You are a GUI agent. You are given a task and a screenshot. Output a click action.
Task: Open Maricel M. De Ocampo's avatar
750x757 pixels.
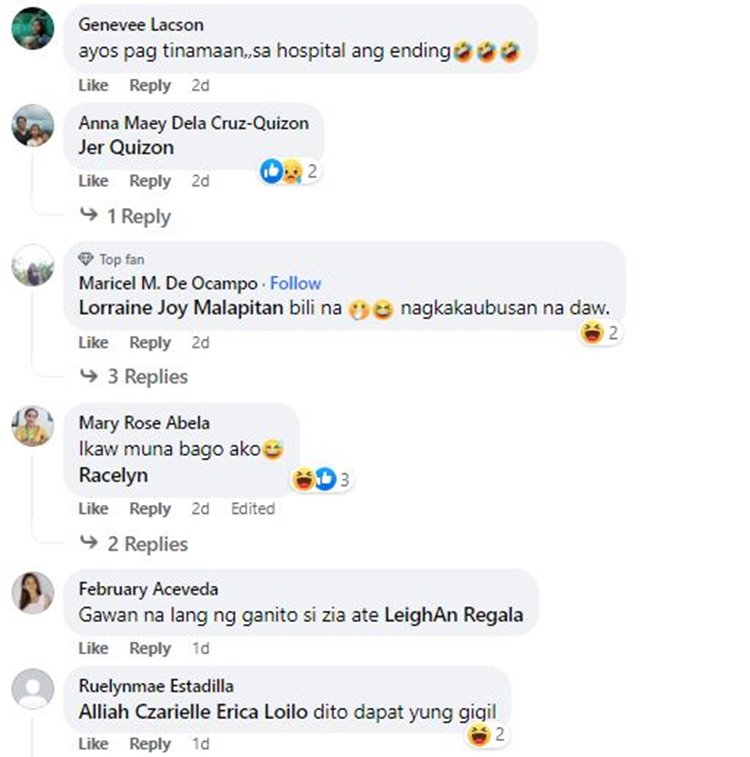point(33,266)
